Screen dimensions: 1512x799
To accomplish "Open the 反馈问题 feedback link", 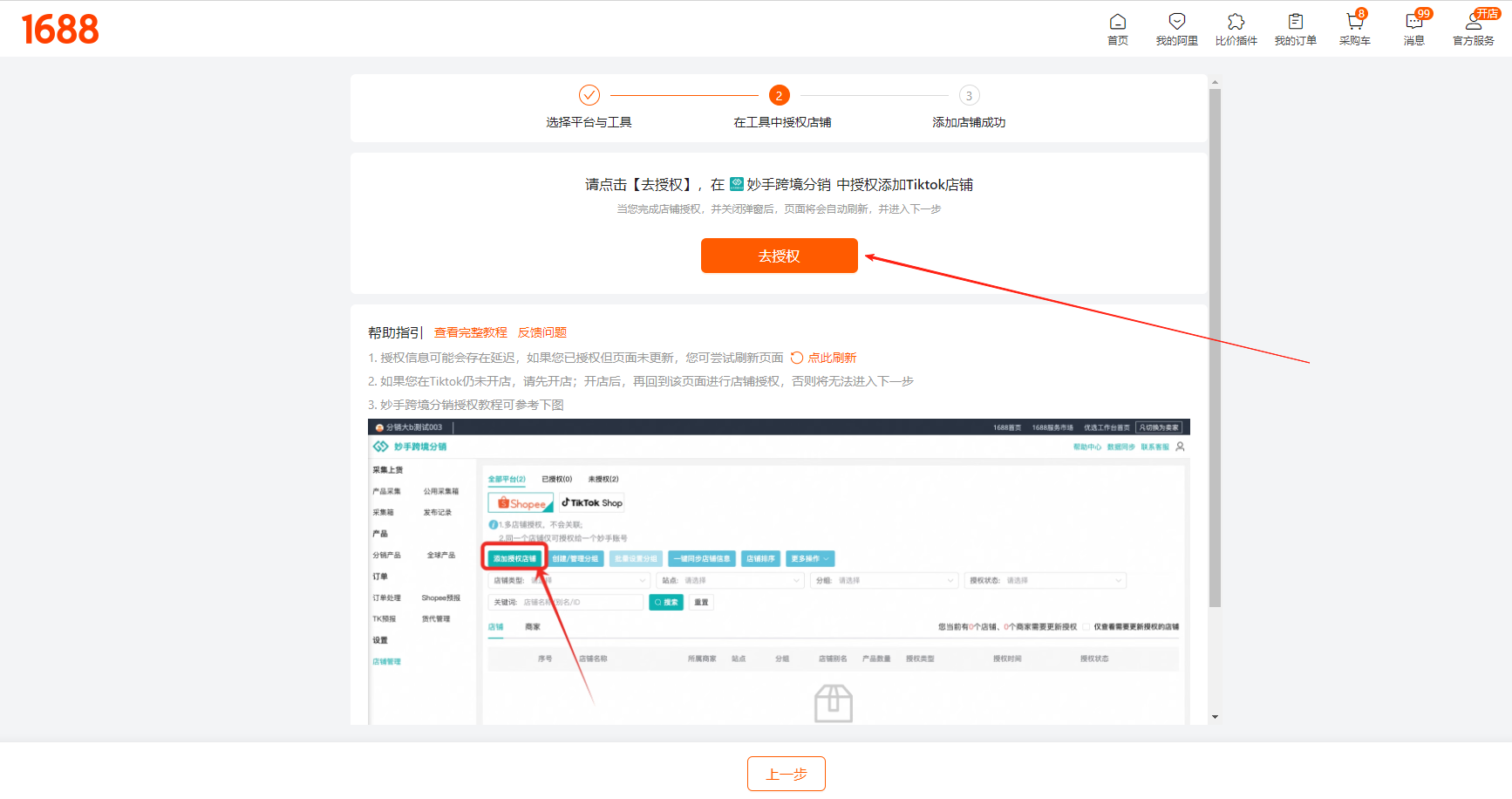I will pyautogui.click(x=542, y=332).
